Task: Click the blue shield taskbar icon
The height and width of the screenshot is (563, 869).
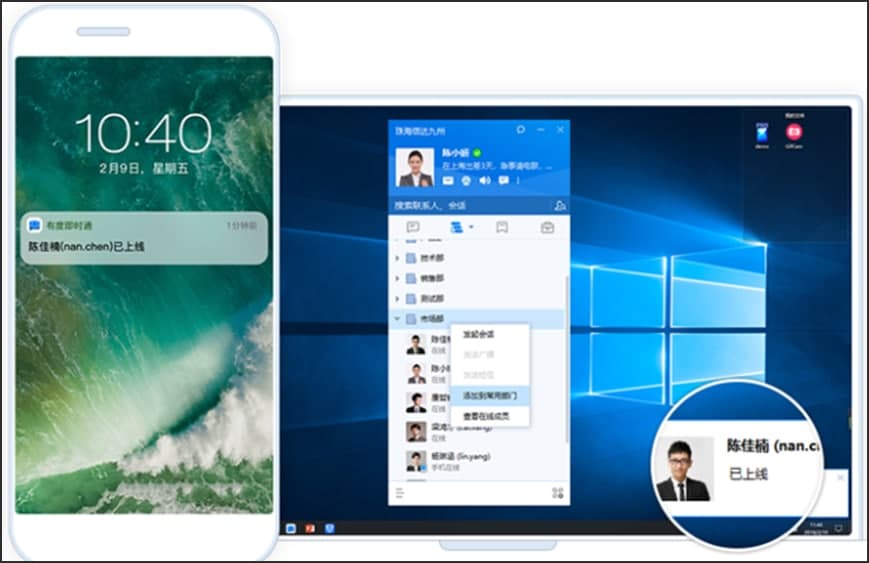Action: click(x=330, y=528)
